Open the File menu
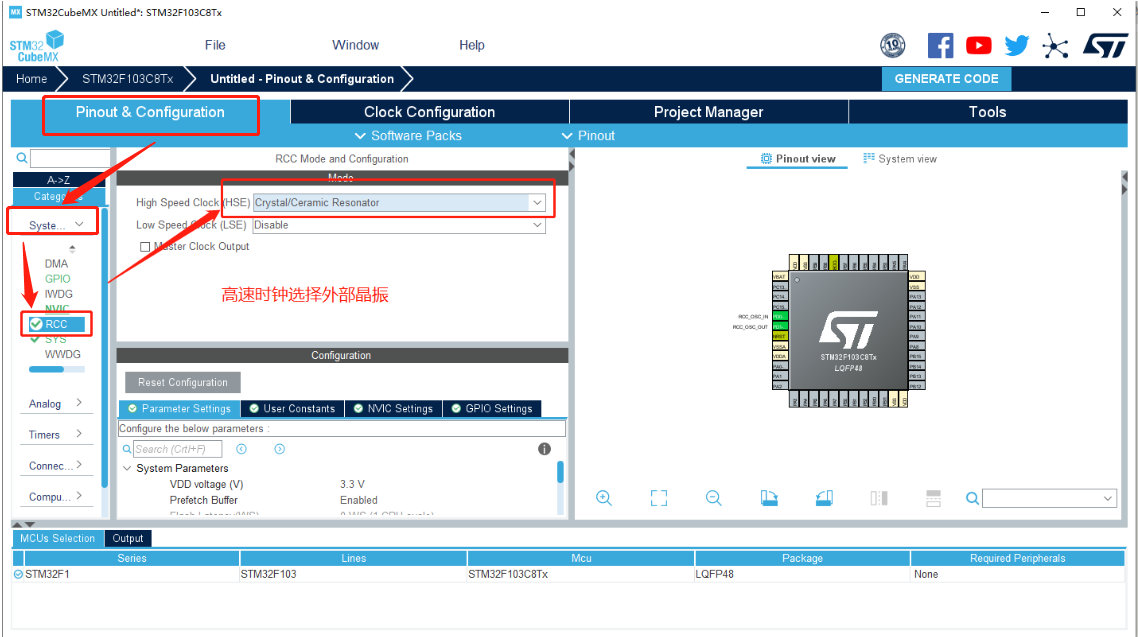The height and width of the screenshot is (637, 1138). click(215, 45)
